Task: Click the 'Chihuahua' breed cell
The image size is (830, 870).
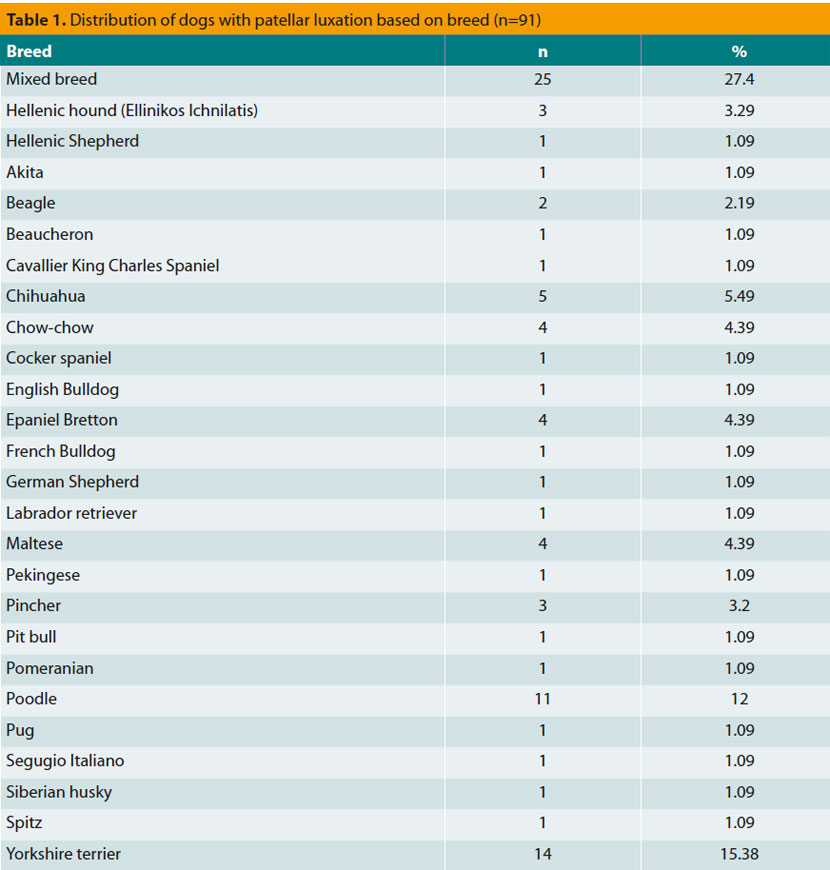Action: [45, 296]
